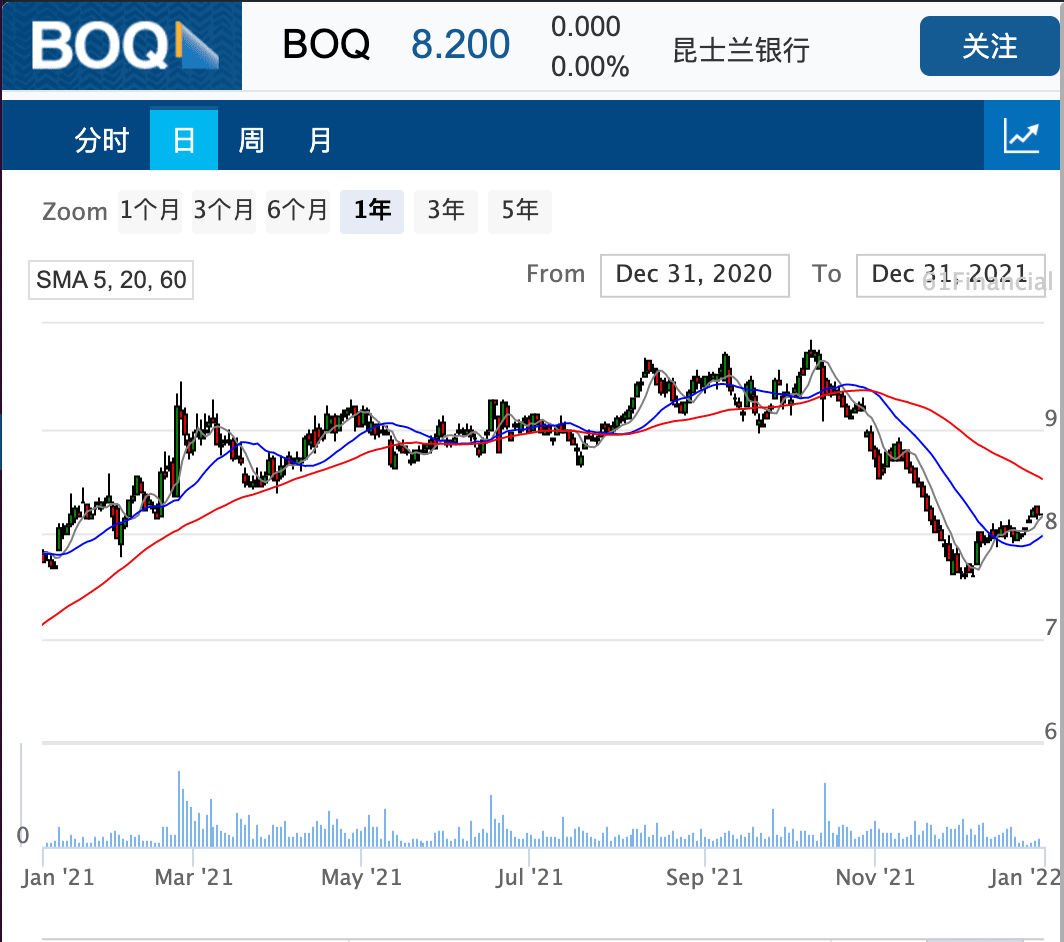Set zoom range to 5年
The image size is (1064, 942).
tap(520, 210)
